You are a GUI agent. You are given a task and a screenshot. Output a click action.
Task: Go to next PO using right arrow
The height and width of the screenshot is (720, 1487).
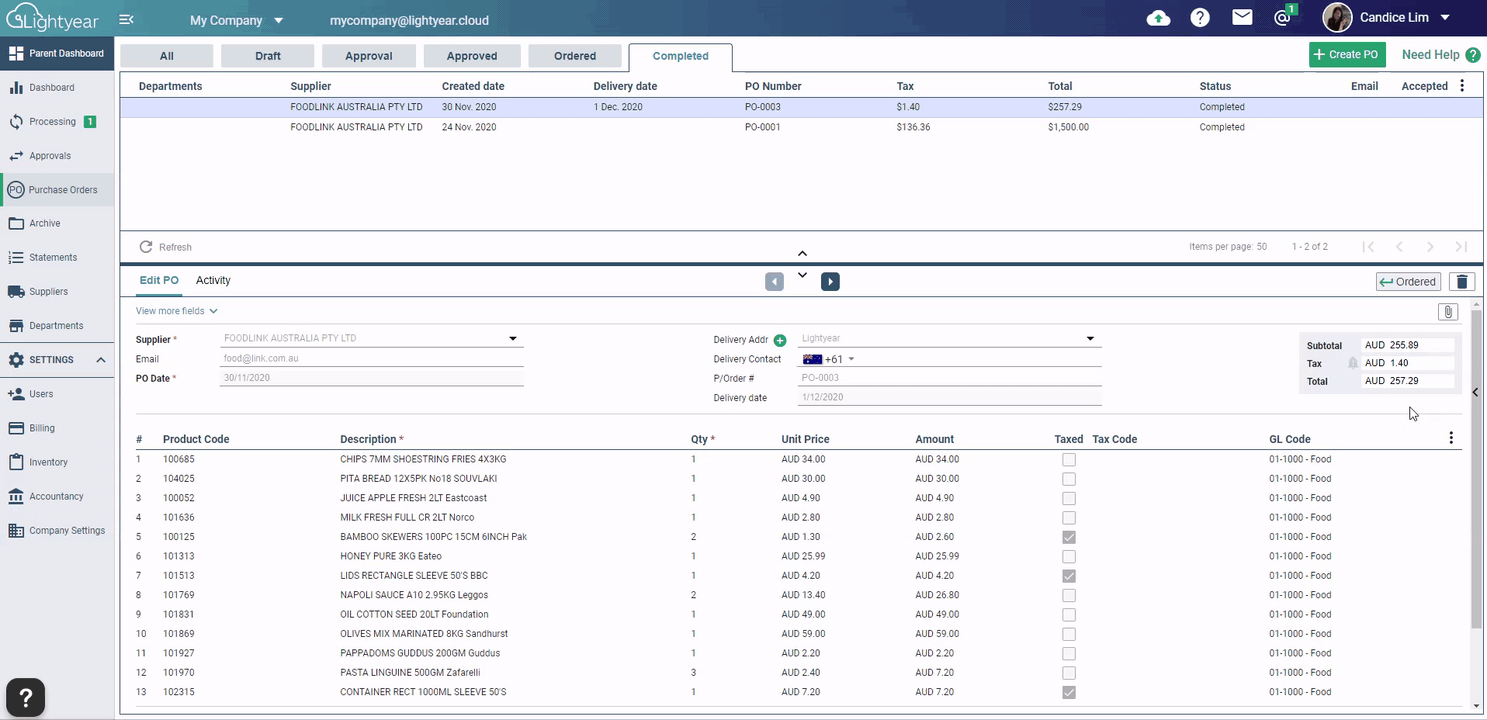pos(830,282)
